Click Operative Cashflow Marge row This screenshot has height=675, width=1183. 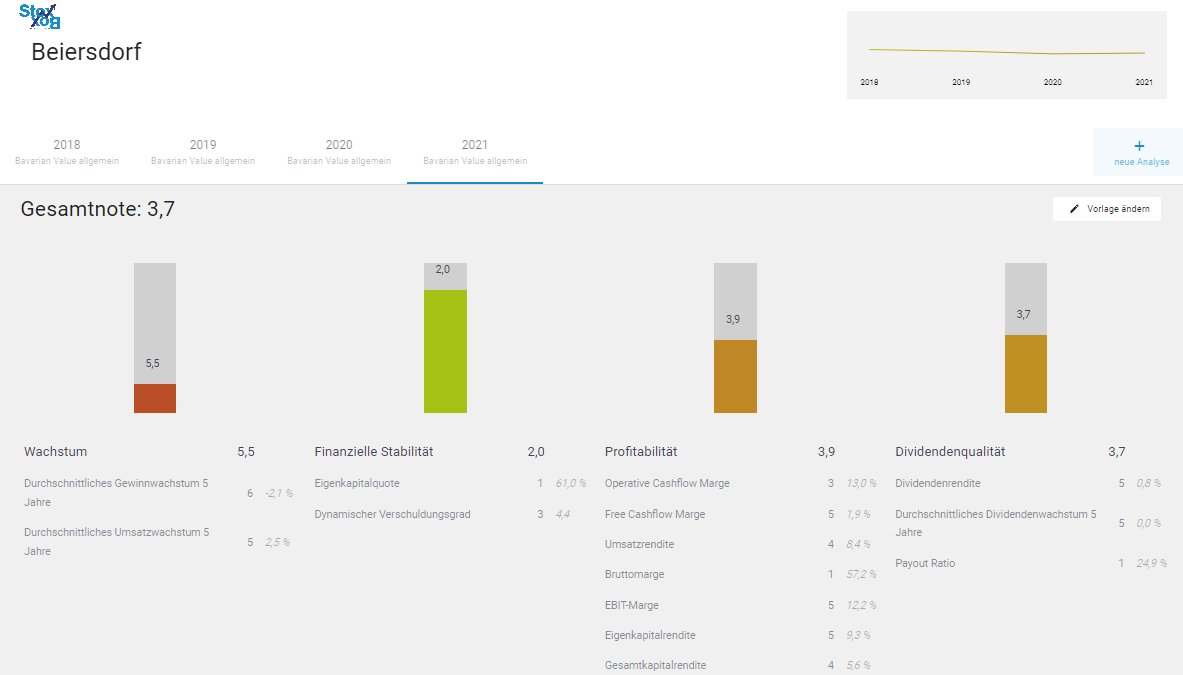click(740, 483)
